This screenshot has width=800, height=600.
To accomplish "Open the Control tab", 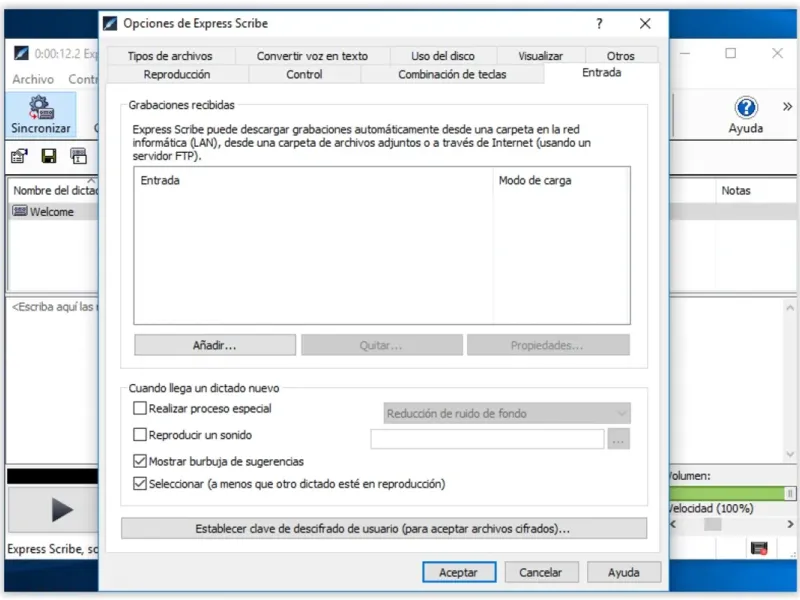I will (304, 74).
